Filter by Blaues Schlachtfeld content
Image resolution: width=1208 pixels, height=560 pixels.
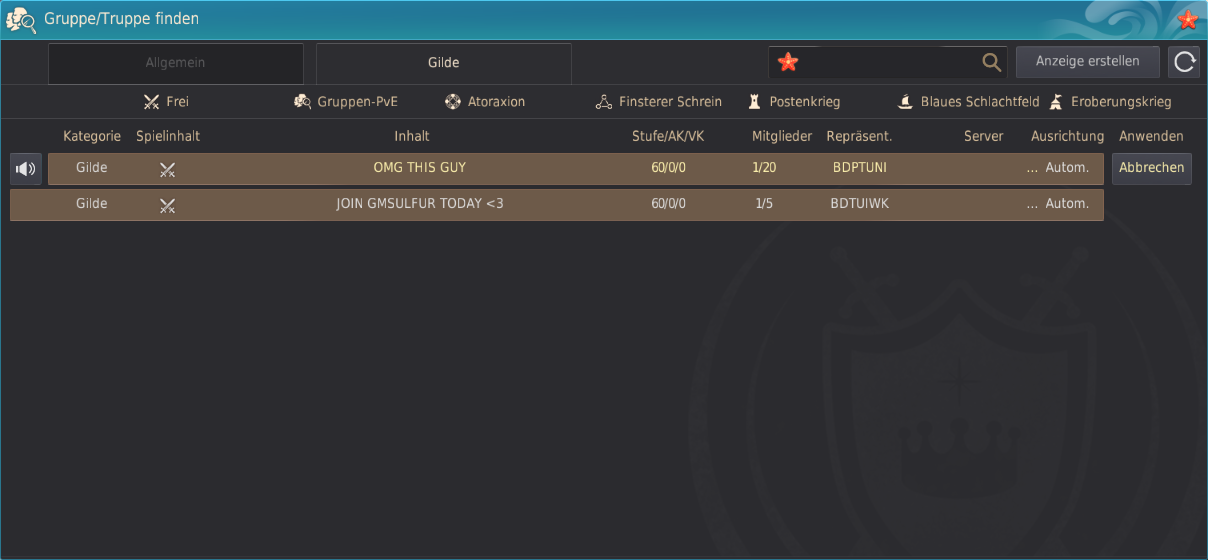968,102
